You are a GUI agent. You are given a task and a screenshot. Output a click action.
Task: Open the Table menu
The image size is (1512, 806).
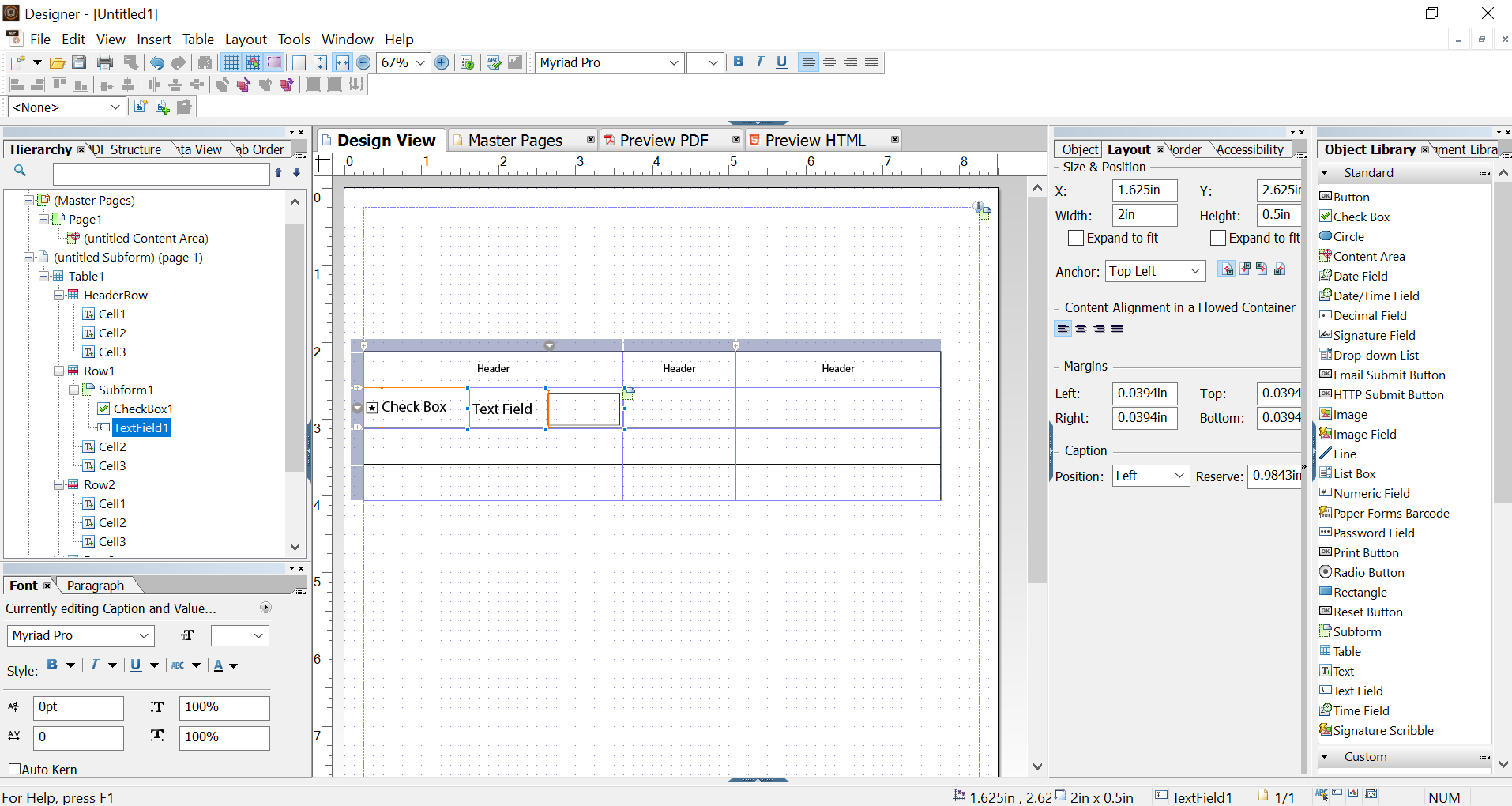(197, 39)
